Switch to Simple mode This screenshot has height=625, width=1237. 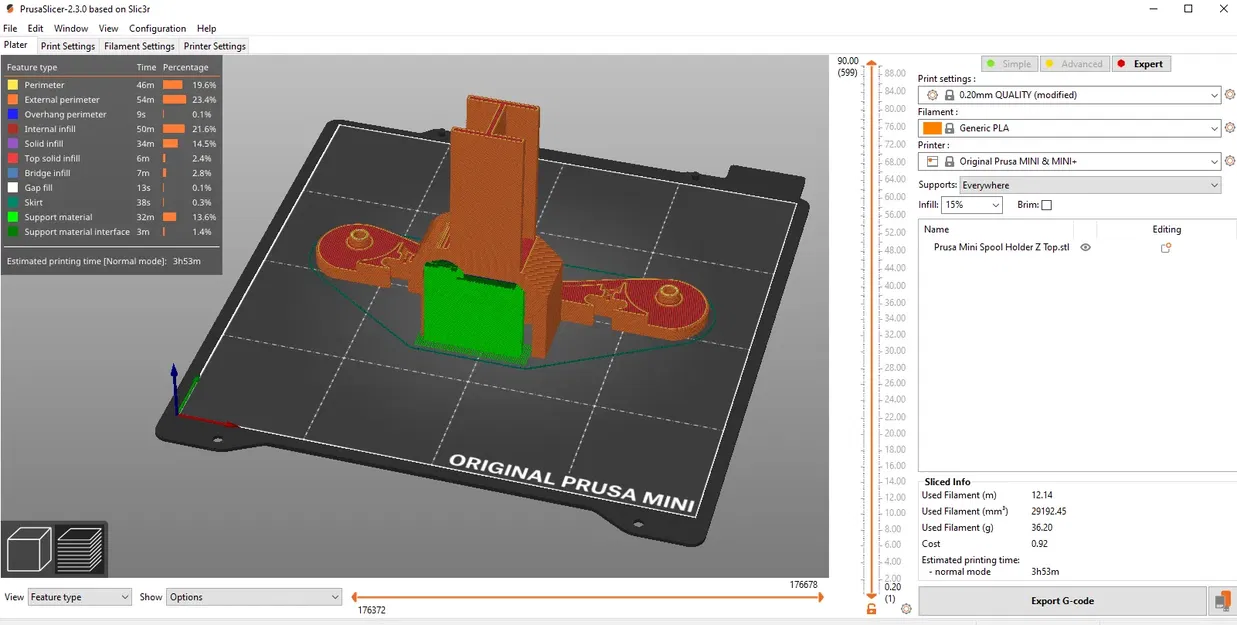[x=1009, y=63]
